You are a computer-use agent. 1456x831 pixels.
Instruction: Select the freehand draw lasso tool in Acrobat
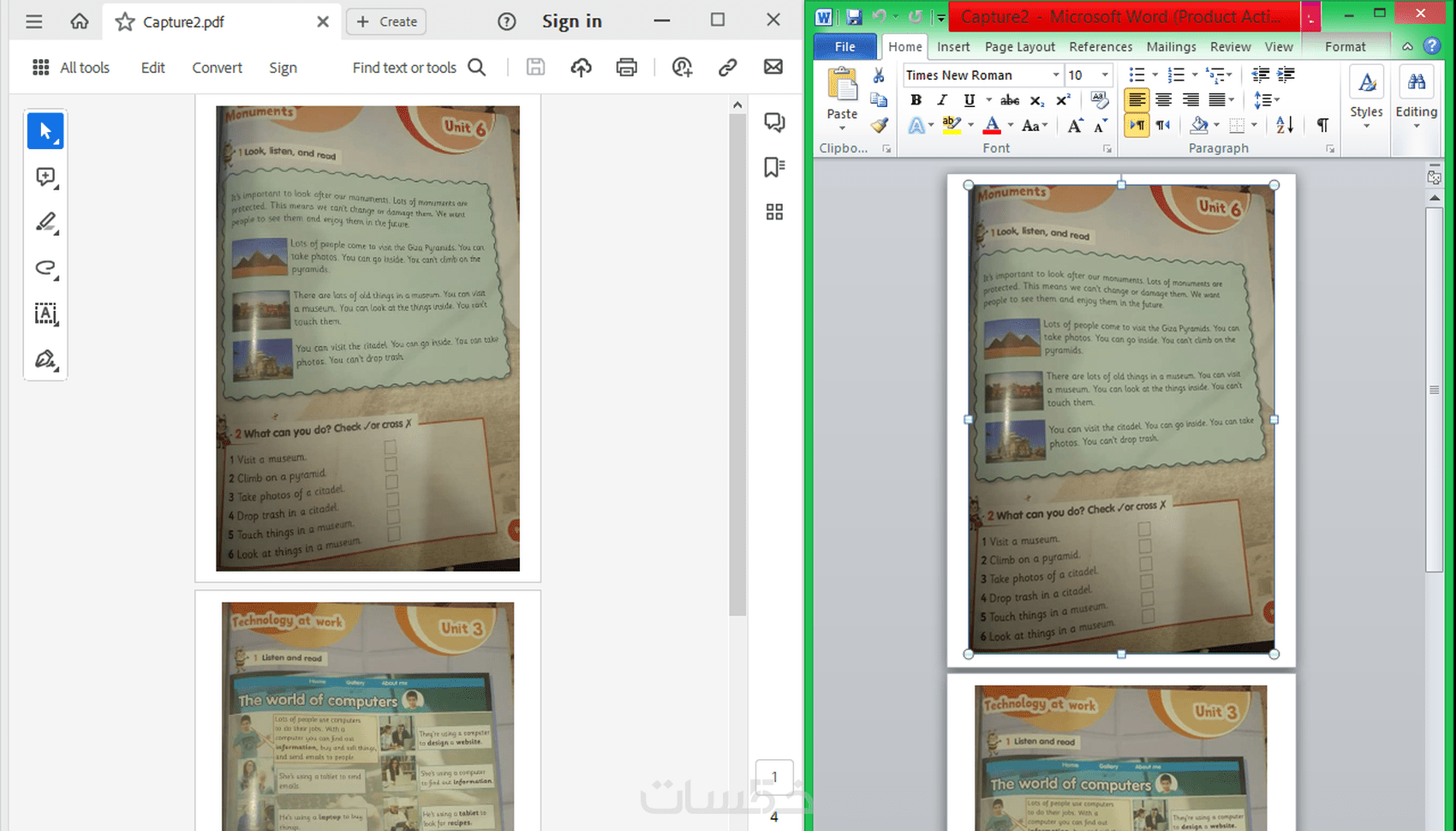click(45, 268)
